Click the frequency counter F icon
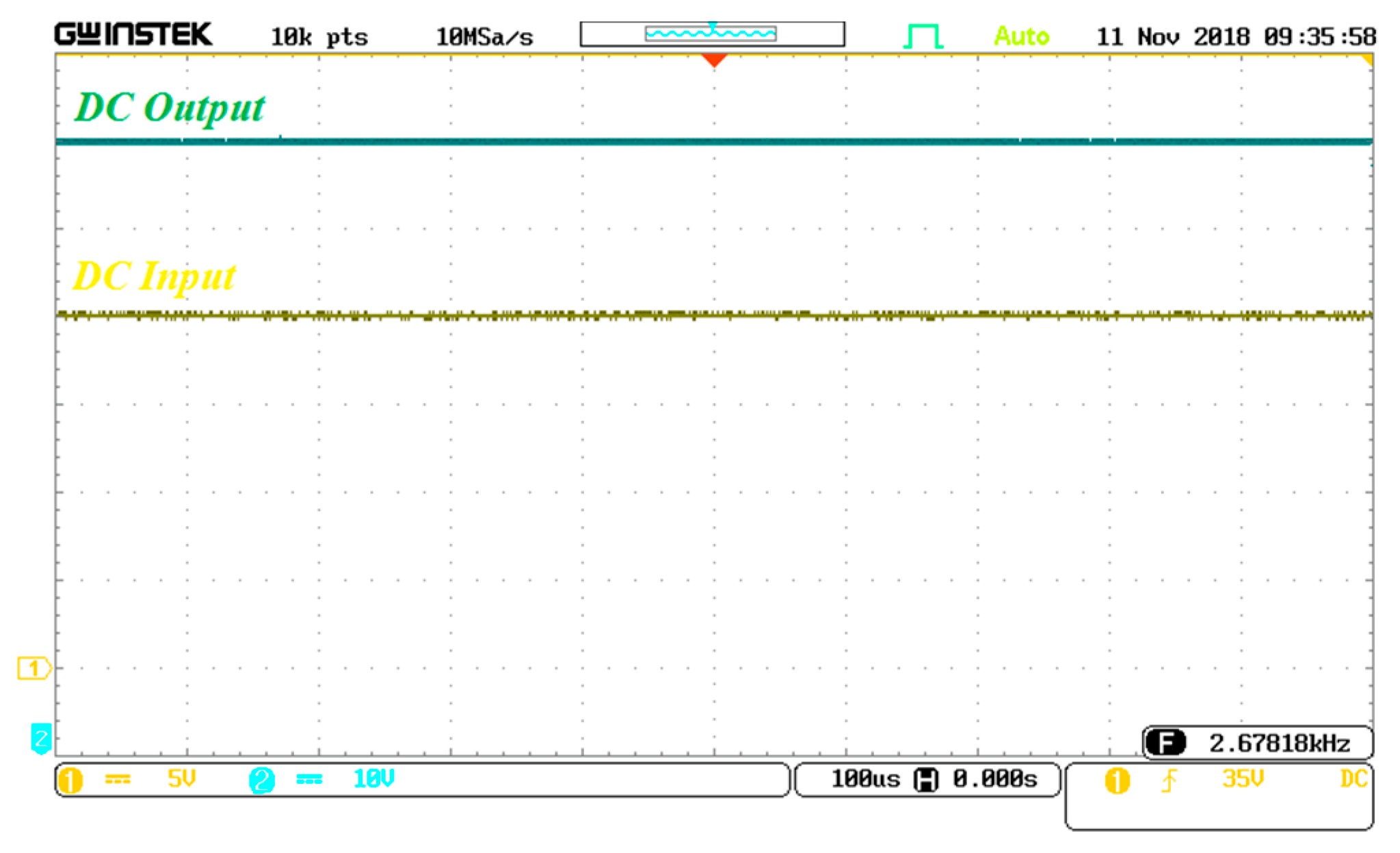Viewport: 1400px width, 853px height. (x=1165, y=743)
